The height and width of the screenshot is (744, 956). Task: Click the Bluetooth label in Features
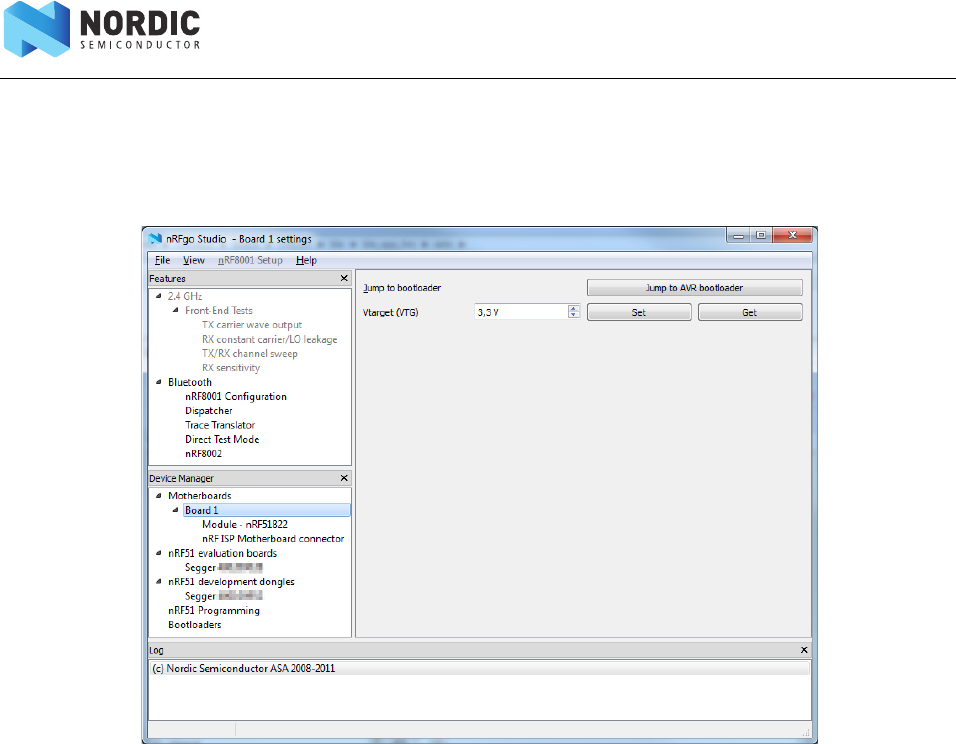click(x=190, y=382)
